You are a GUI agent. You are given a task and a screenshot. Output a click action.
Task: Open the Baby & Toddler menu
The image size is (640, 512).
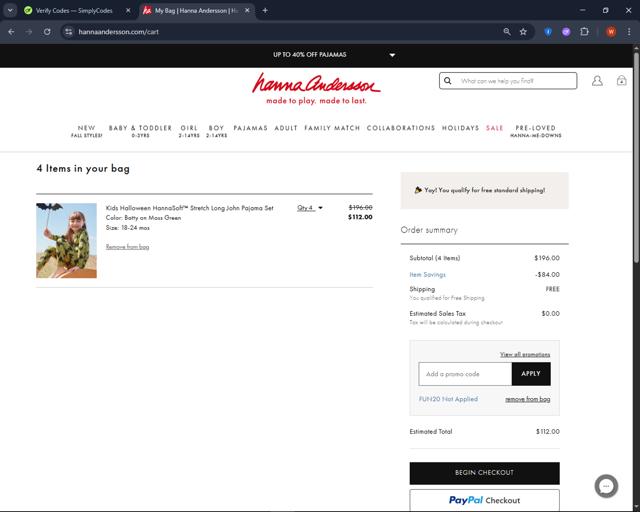[140, 131]
